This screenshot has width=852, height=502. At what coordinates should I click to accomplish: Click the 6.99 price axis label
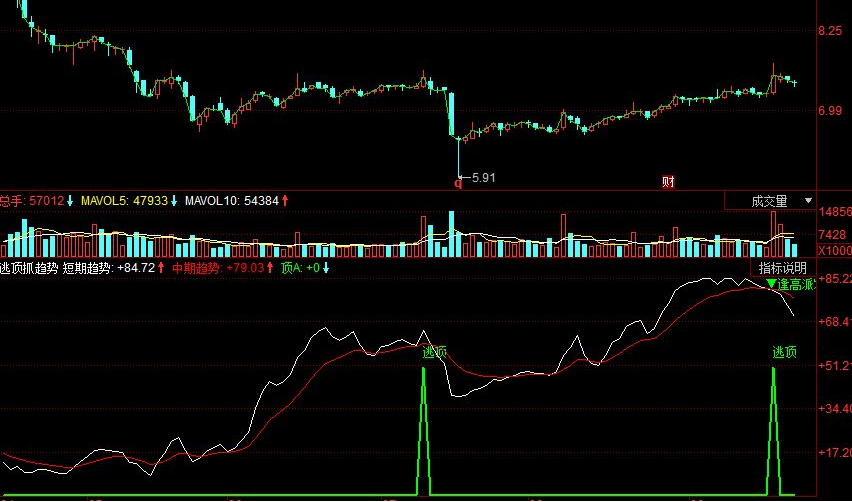[831, 110]
